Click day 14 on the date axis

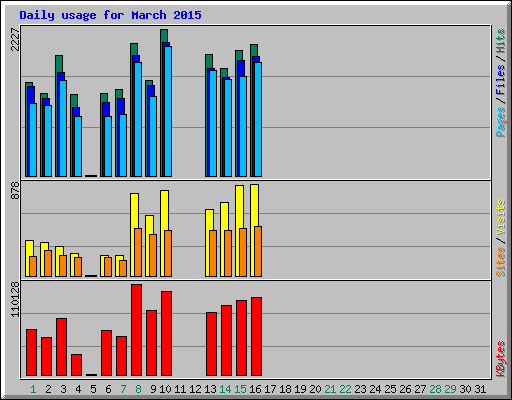click(x=225, y=389)
